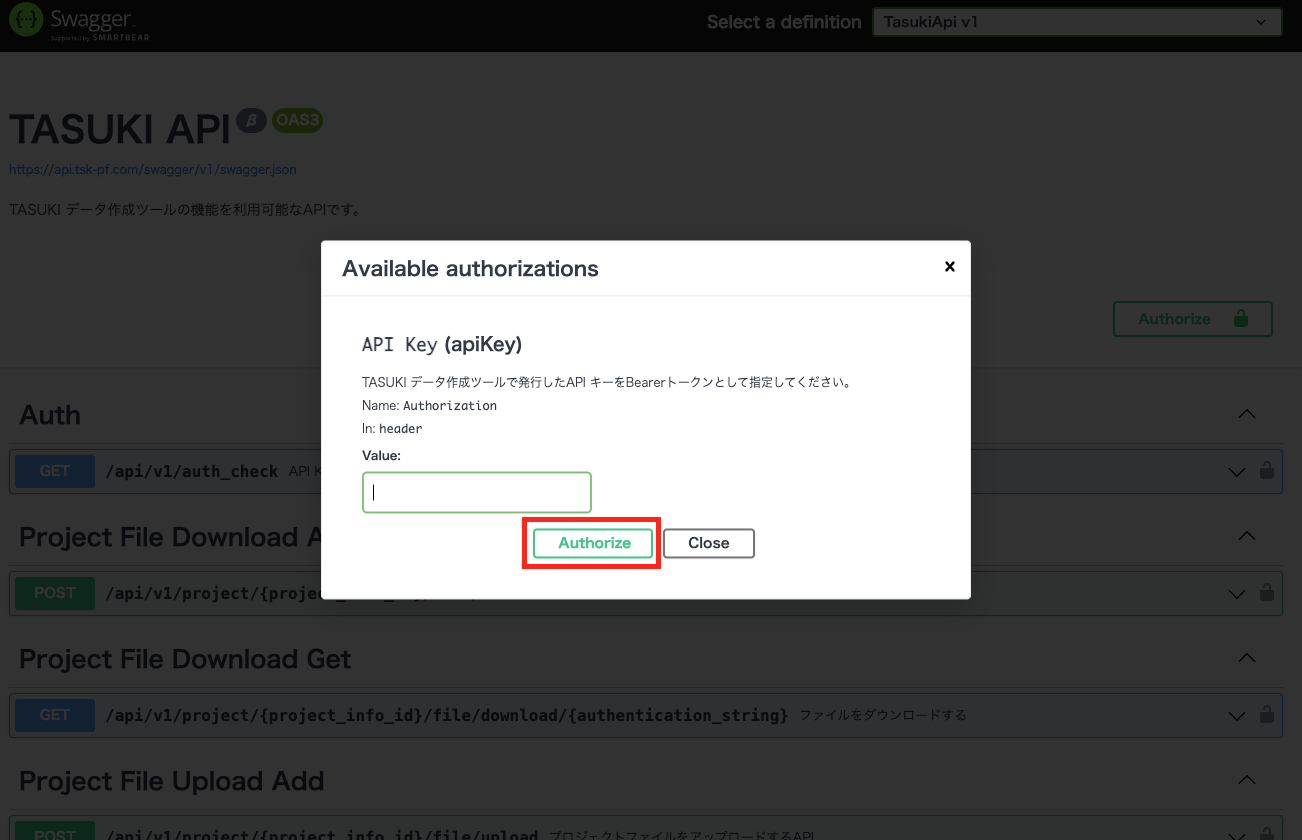Open the swagger.json URL link

[x=152, y=170]
